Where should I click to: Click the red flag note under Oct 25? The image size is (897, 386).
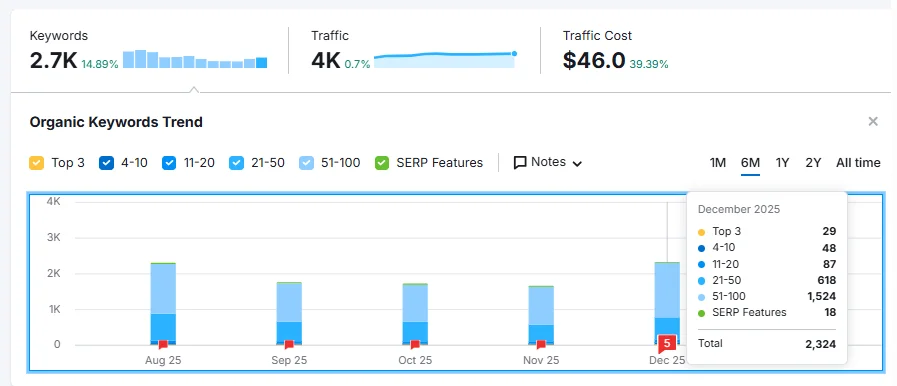pos(415,344)
